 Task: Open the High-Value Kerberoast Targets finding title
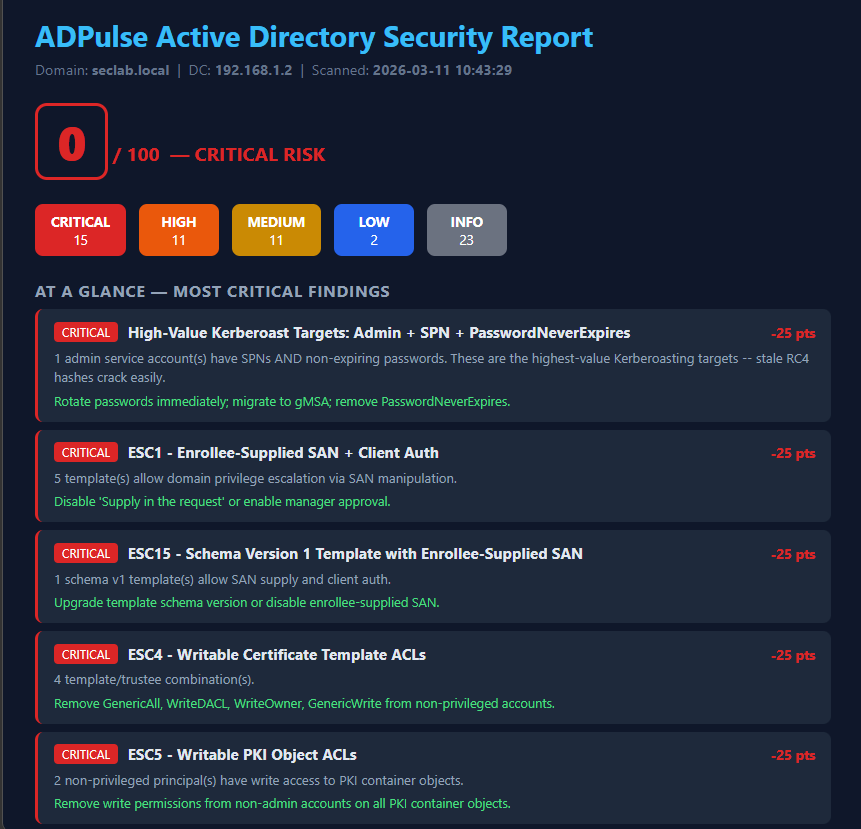click(x=379, y=333)
